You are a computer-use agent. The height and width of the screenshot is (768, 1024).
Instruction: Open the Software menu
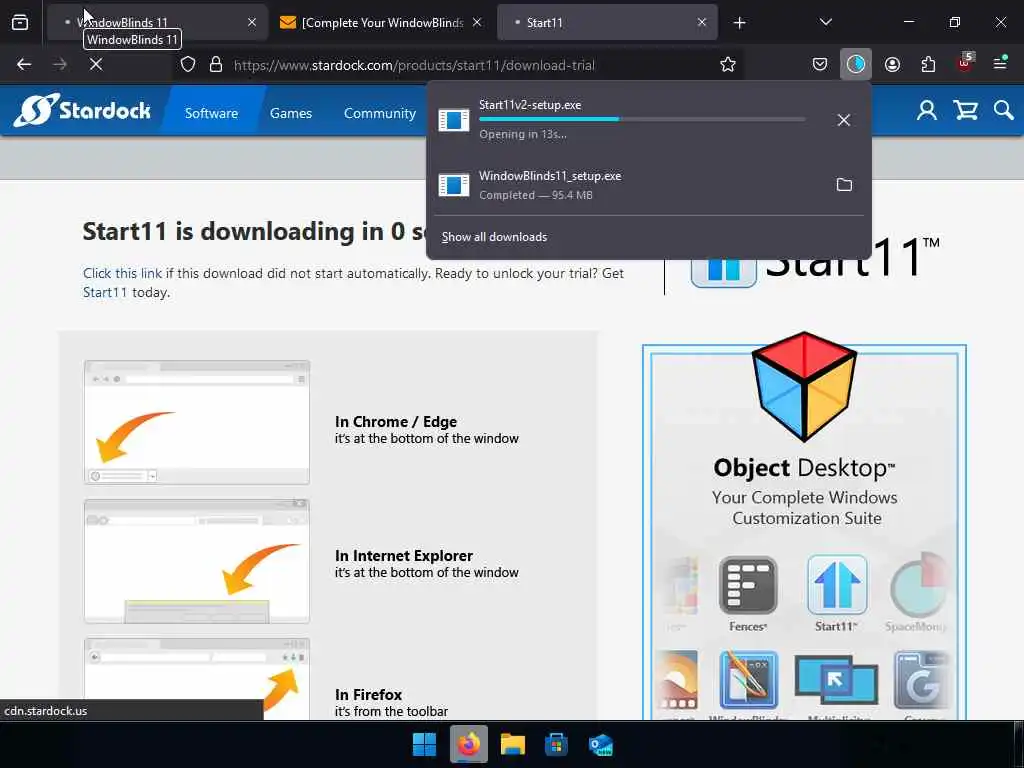coord(211,113)
